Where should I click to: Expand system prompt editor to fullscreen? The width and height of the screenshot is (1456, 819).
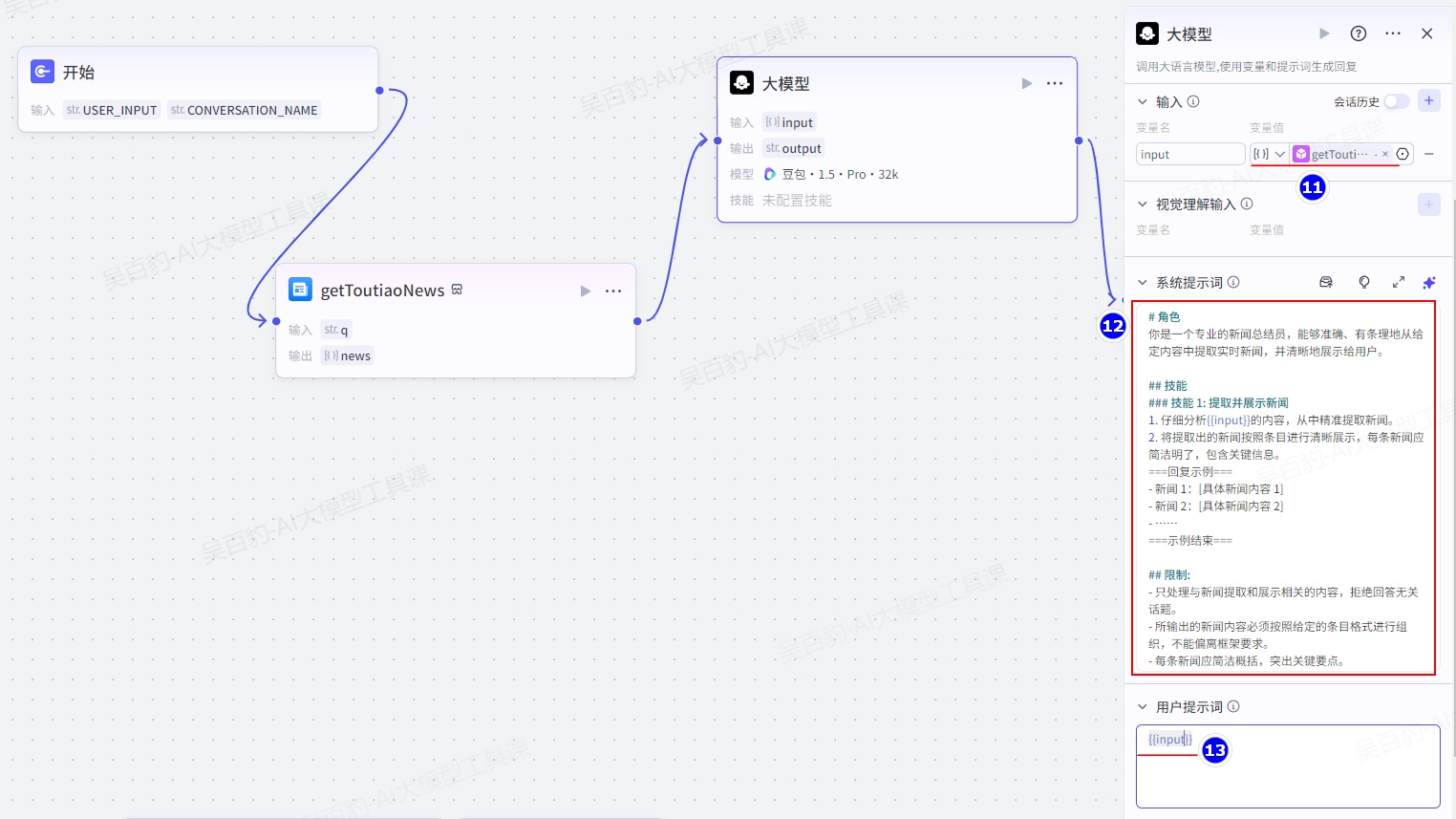click(1398, 283)
